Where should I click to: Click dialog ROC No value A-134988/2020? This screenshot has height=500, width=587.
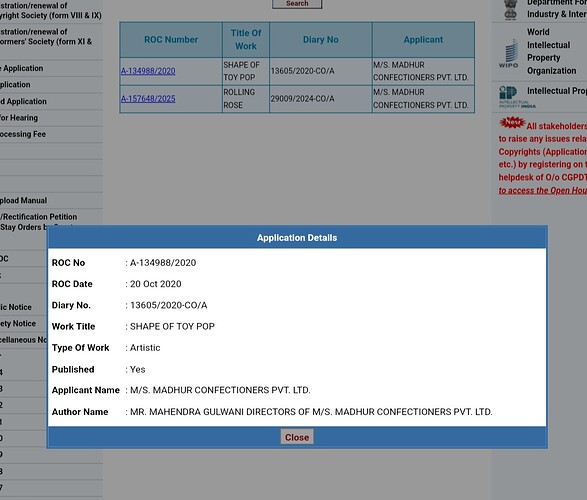tap(163, 263)
